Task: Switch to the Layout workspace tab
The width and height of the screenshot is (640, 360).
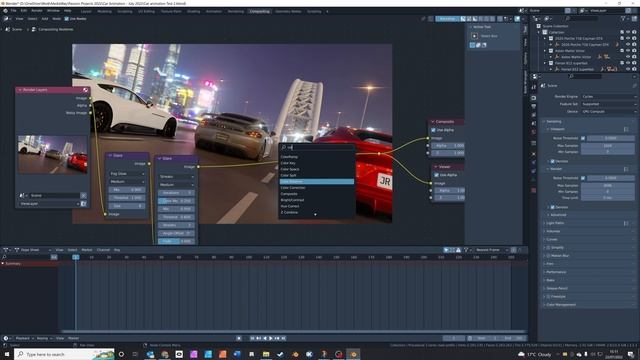Action: click(86, 11)
